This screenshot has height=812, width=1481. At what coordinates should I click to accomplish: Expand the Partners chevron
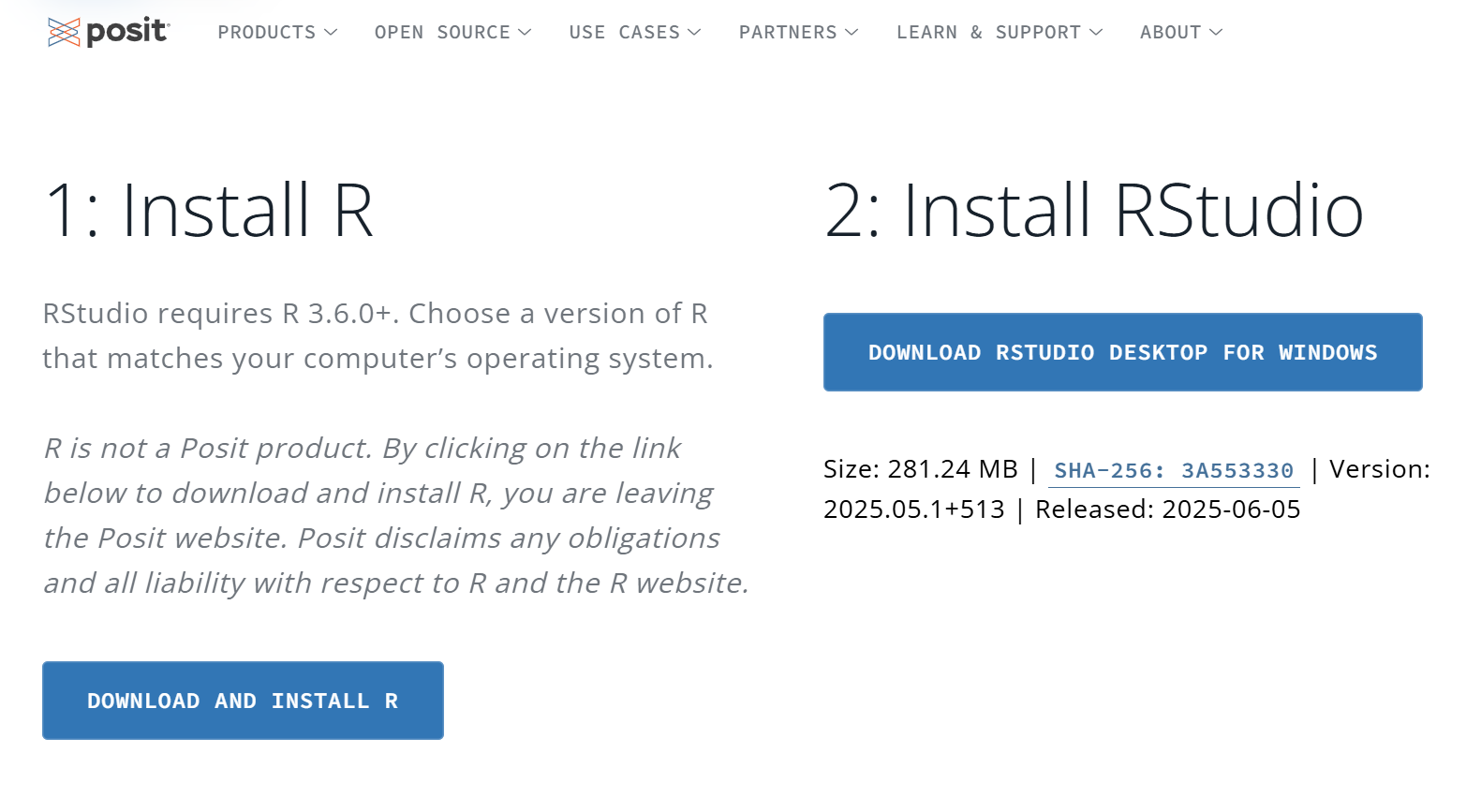point(852,32)
